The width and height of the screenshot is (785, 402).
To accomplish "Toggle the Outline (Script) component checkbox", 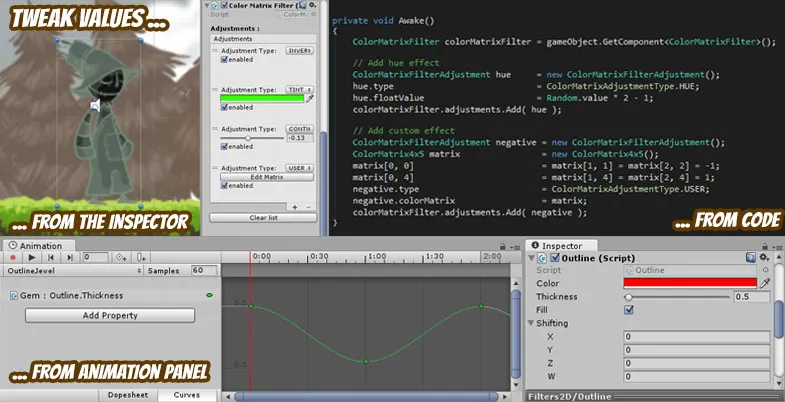I will coord(555,258).
